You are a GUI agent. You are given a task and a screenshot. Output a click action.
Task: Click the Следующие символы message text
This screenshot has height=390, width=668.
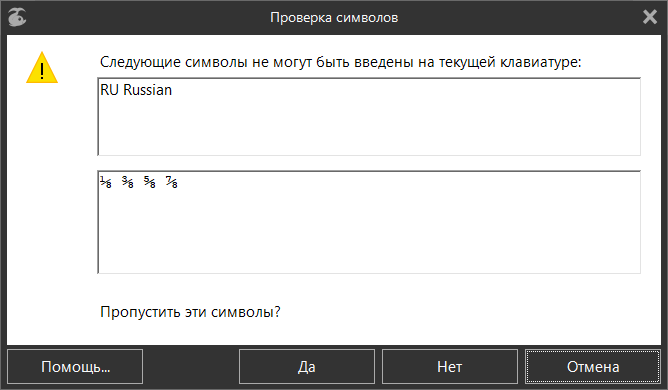pyautogui.click(x=340, y=62)
